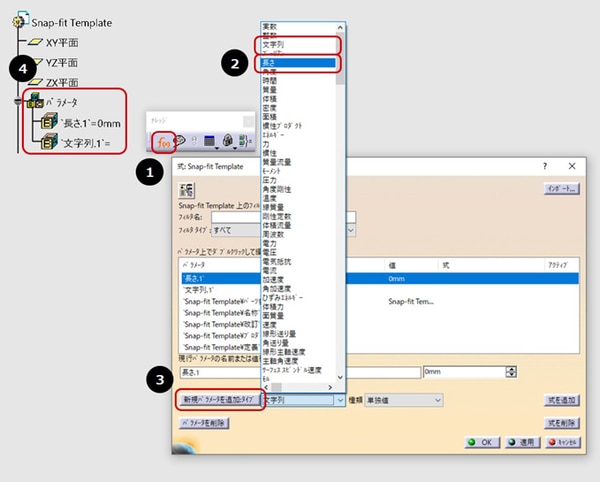
Task: Click the インポート button
Action: (562, 189)
